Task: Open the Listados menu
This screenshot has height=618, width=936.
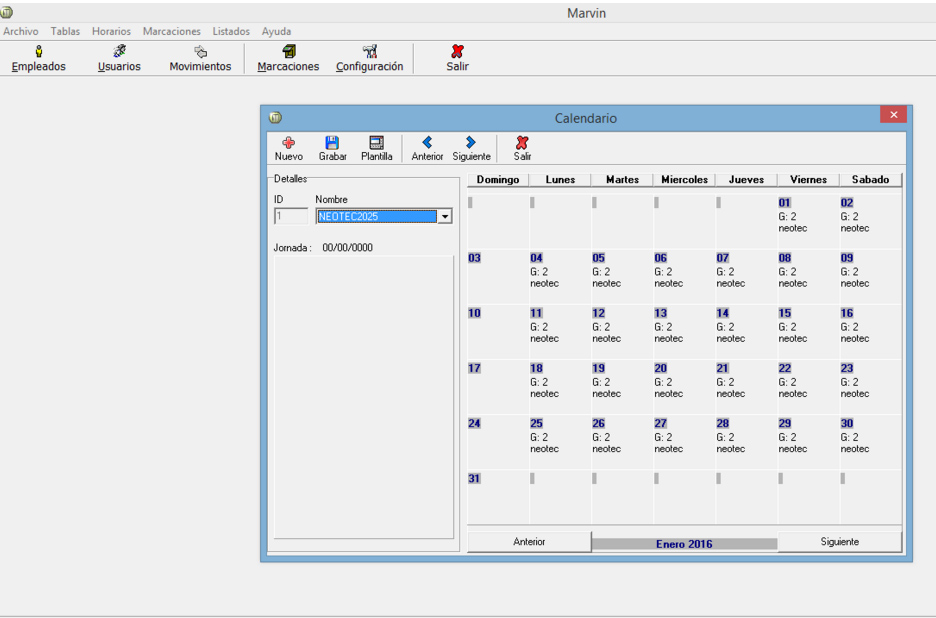Action: coord(231,31)
